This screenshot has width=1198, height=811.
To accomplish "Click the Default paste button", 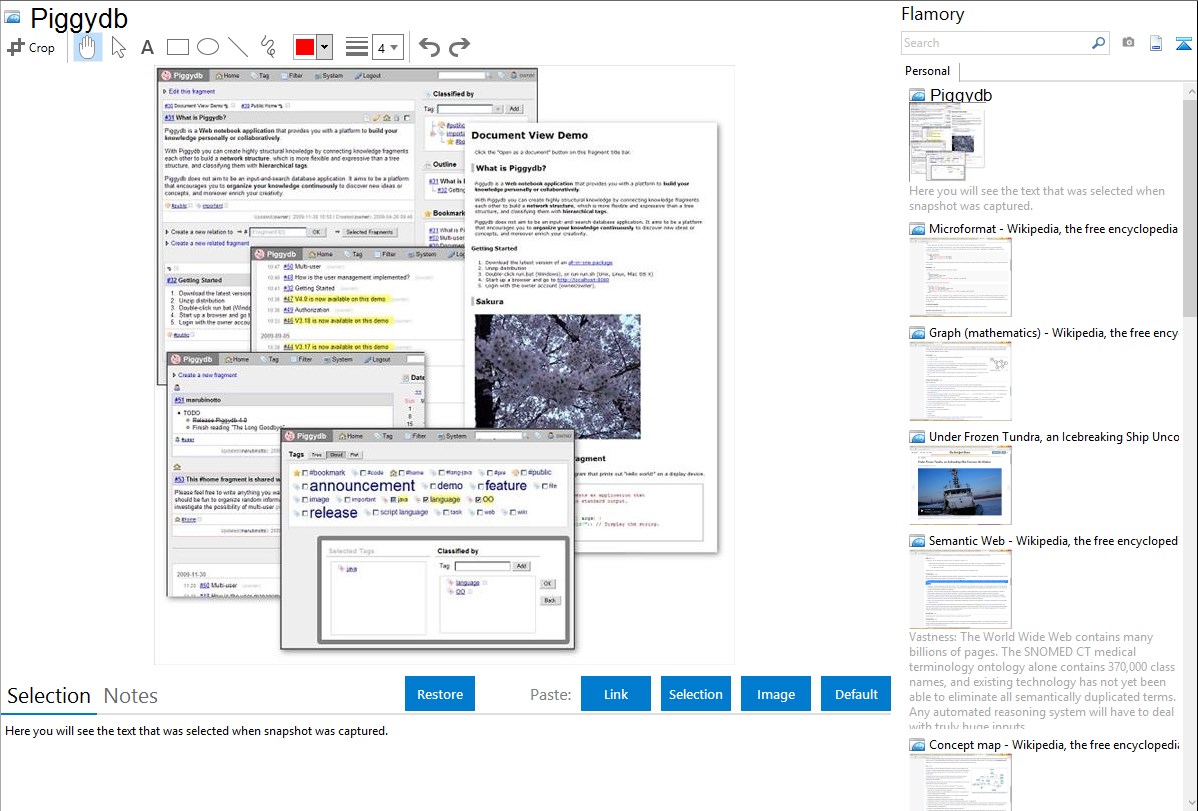I will click(x=856, y=694).
